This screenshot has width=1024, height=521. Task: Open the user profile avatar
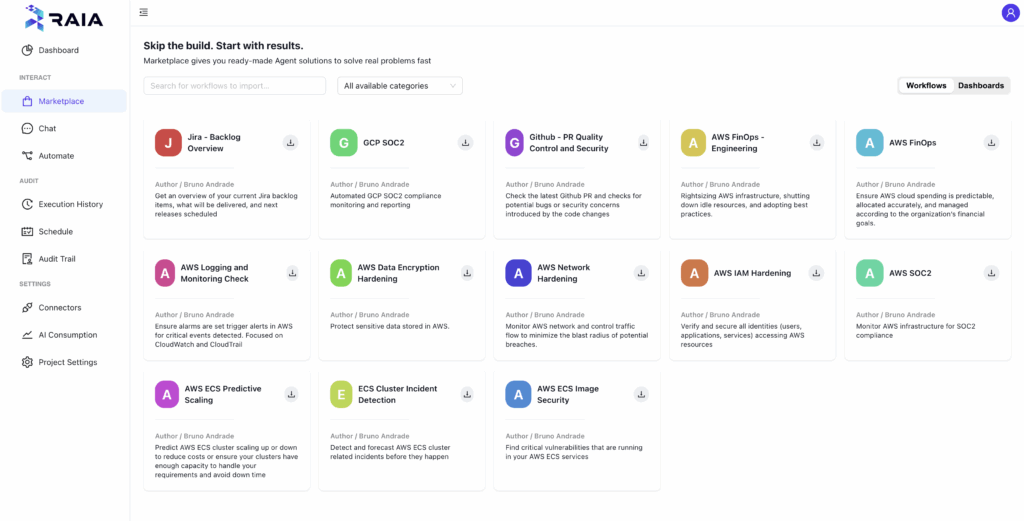1011,12
